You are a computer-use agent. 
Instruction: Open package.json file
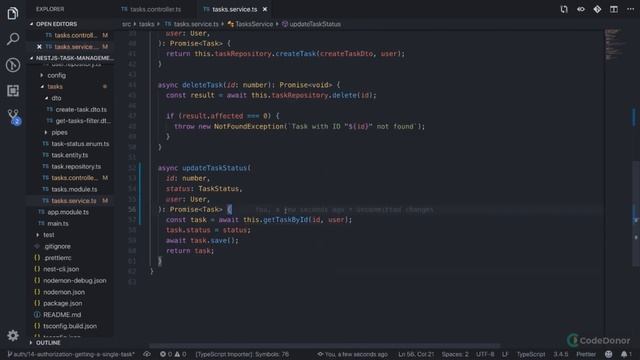62,303
